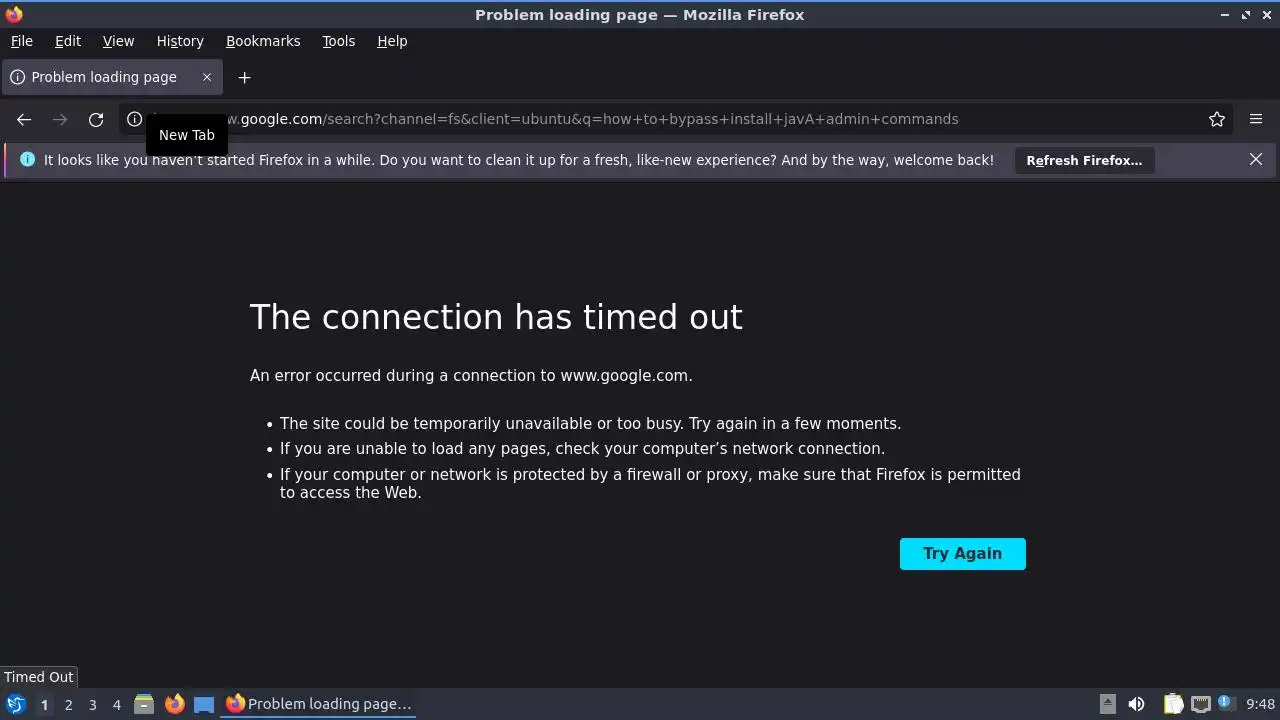The width and height of the screenshot is (1280, 720).
Task: Switch to virtual desktop 2
Action: [68, 705]
